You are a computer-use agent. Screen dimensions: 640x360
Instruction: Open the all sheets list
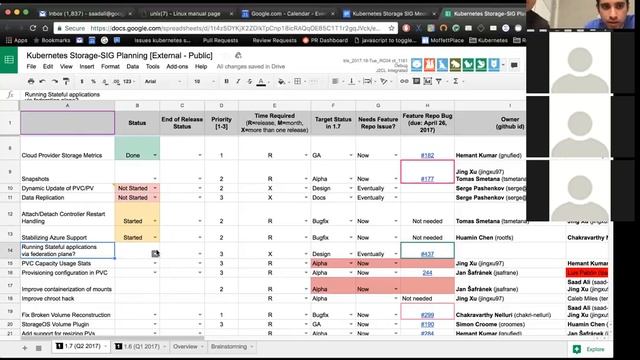(39, 348)
